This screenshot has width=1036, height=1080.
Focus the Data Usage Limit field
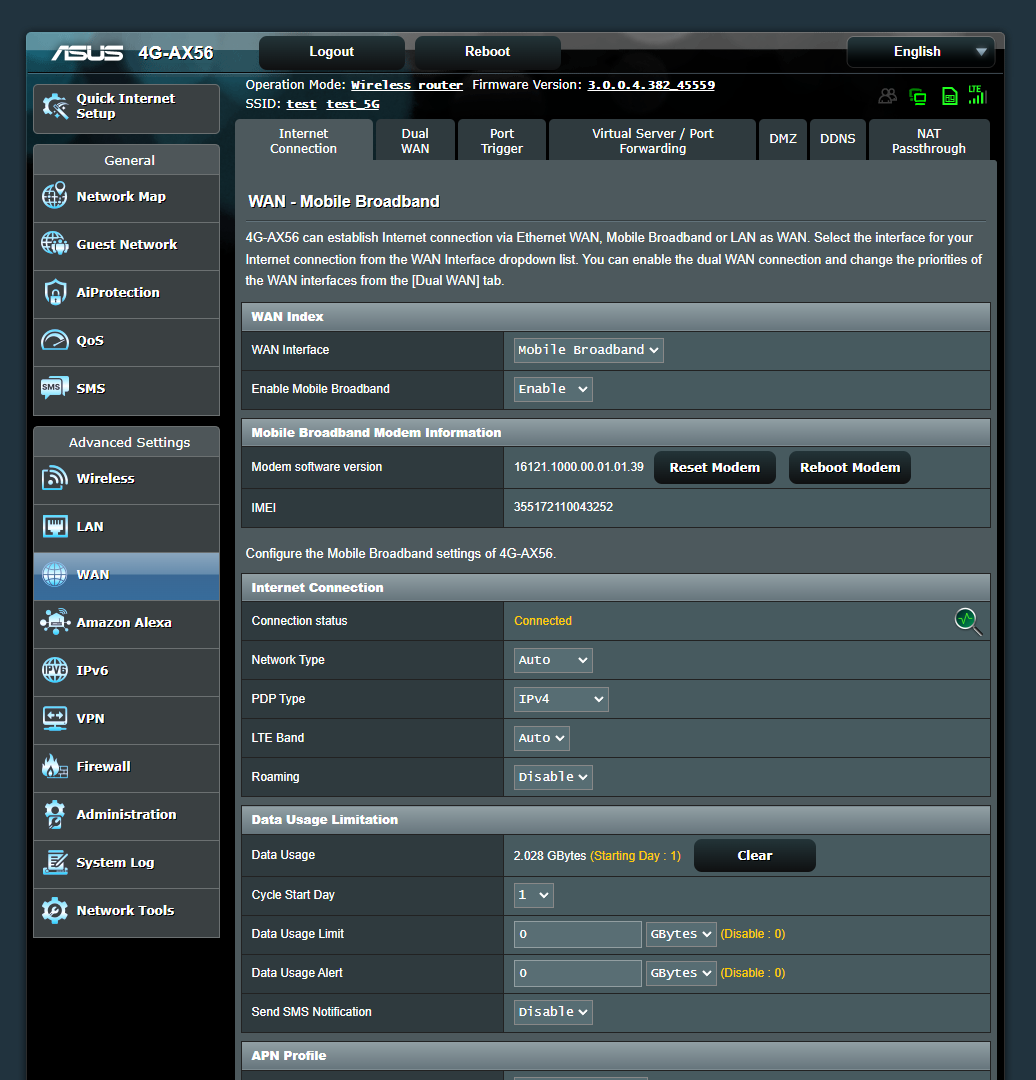click(x=577, y=934)
